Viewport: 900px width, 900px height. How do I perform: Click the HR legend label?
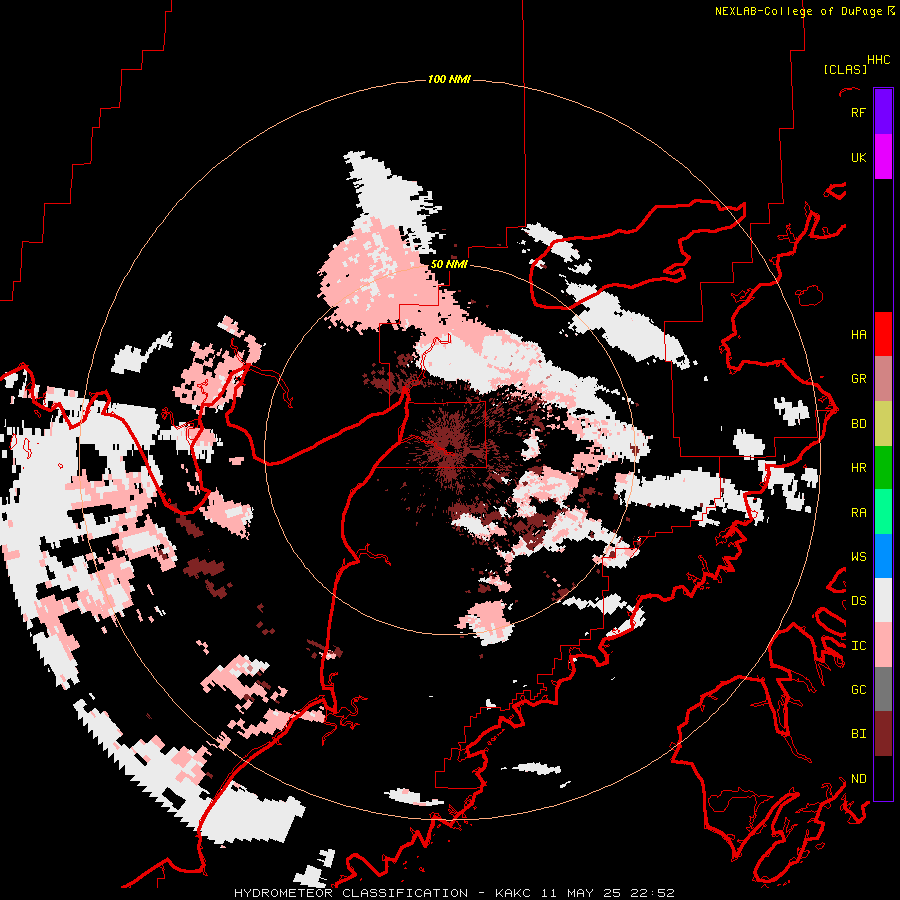pyautogui.click(x=858, y=468)
